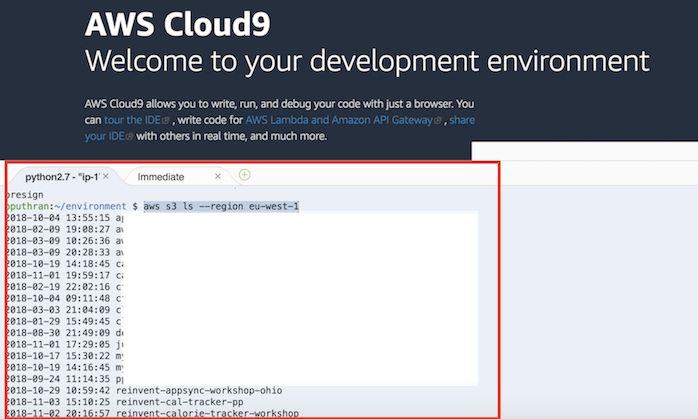Click the 2018-03-09 20:28:33 timestamp
Screen dimensions: 698x419
click(x=58, y=252)
